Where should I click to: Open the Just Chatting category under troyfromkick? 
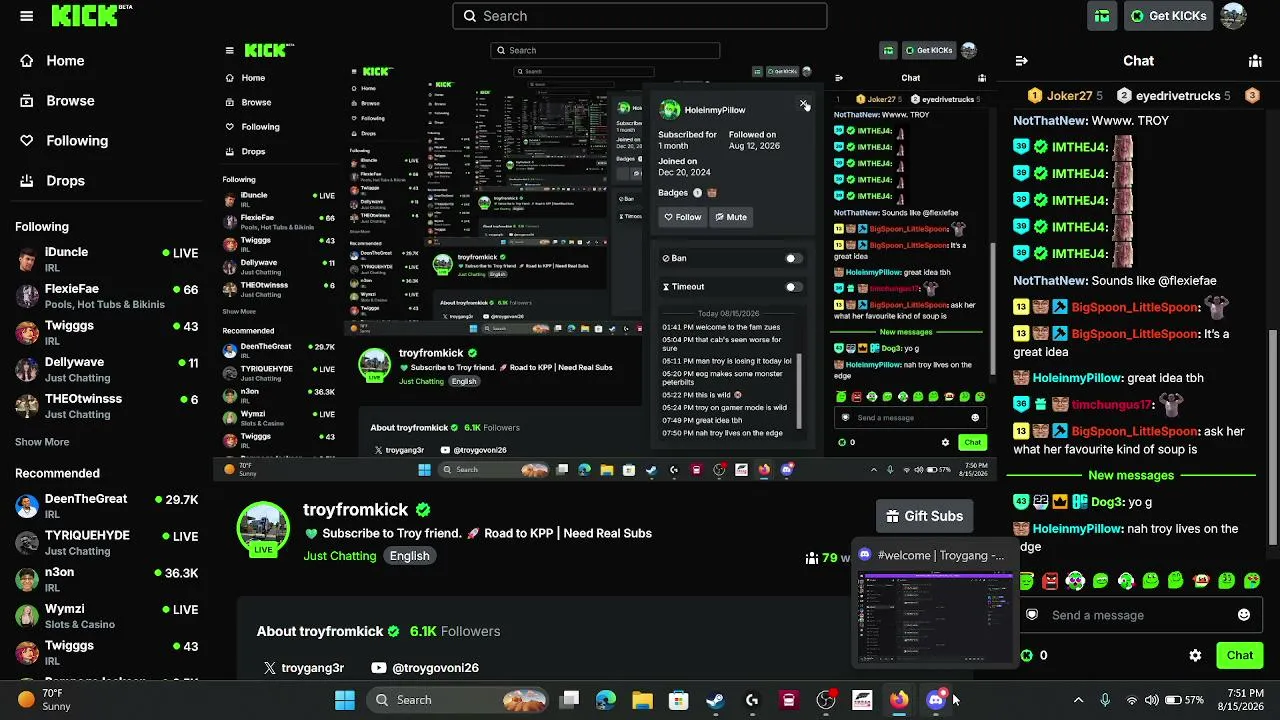pyautogui.click(x=340, y=556)
